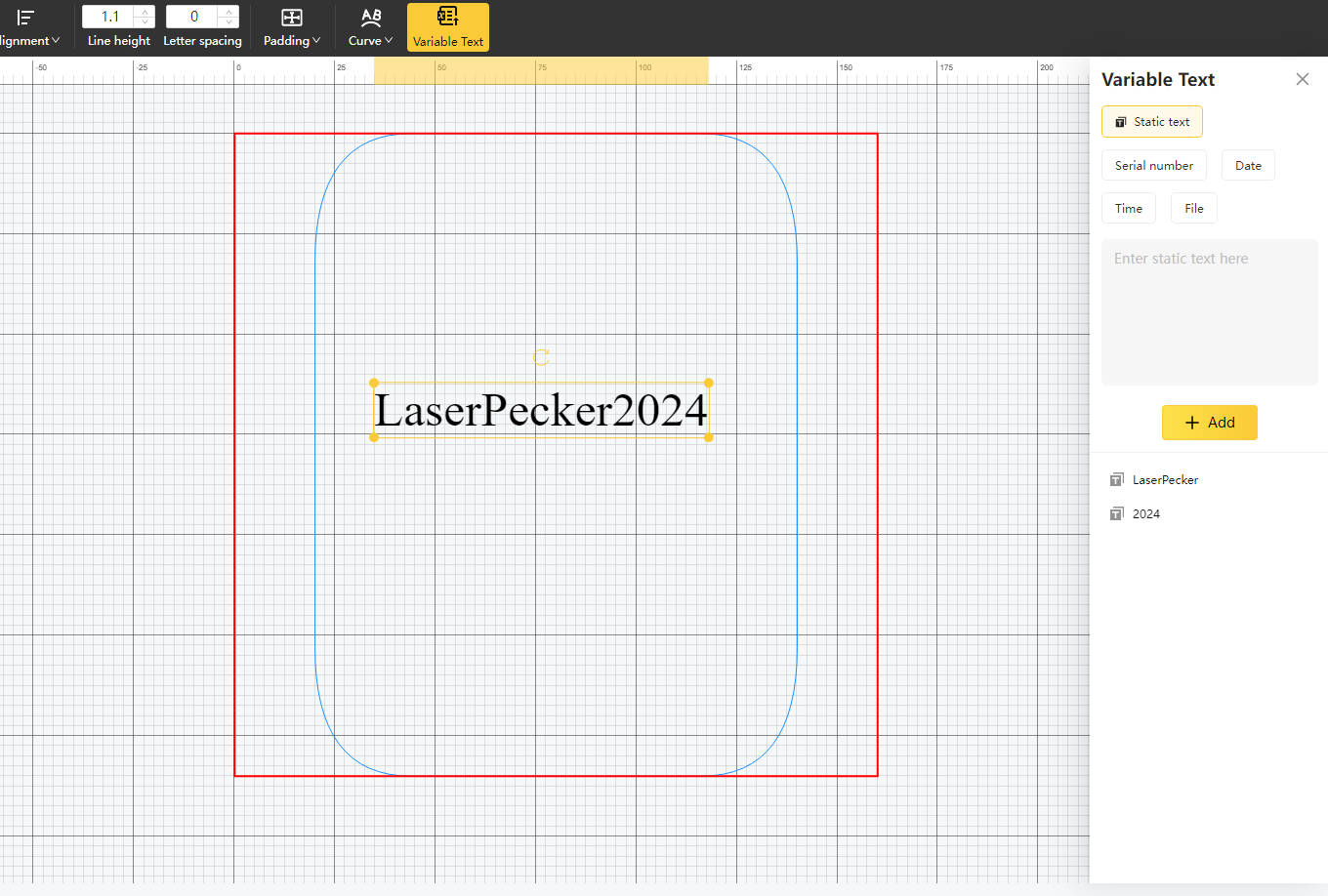
Task: Select the LaserPecker entry in the variable list
Action: tap(1154, 480)
